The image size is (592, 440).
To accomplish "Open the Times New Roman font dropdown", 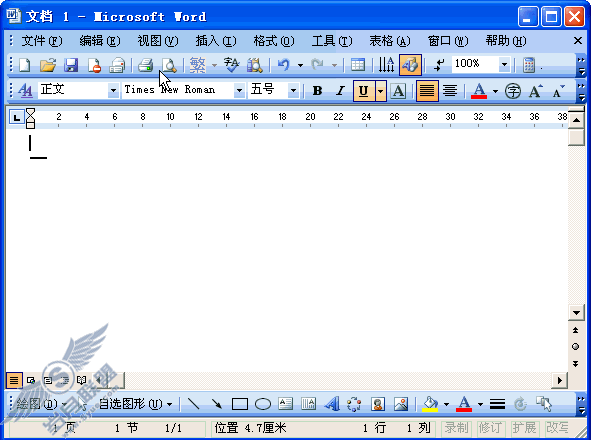I will coord(239,90).
